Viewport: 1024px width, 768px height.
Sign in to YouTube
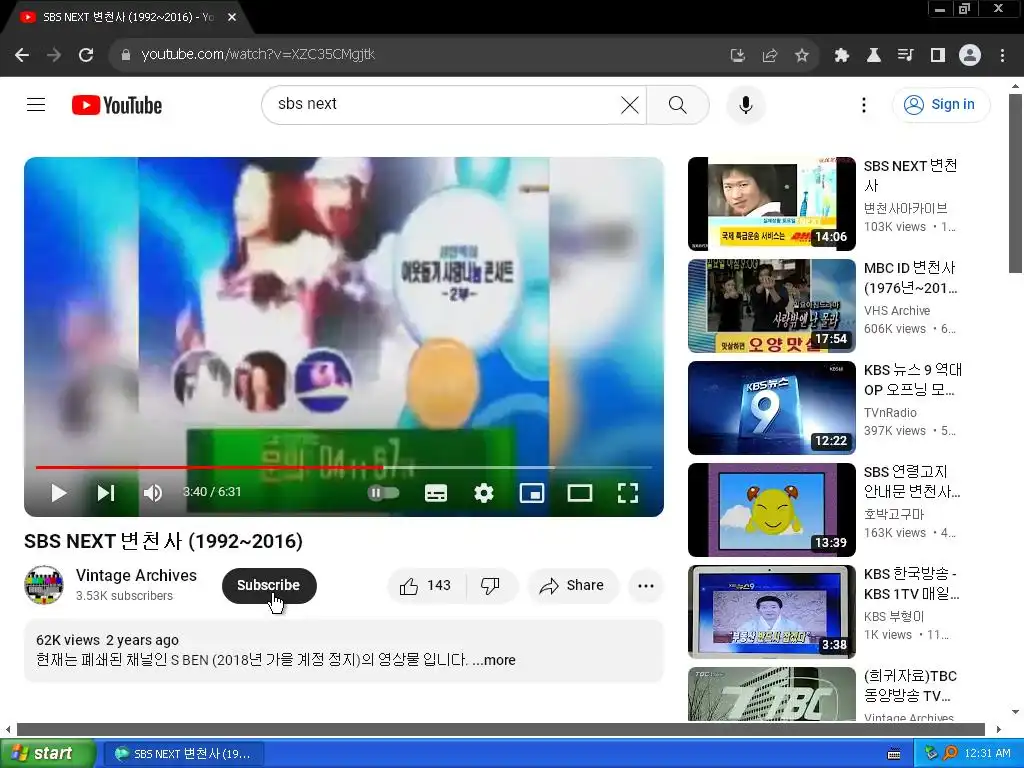940,104
